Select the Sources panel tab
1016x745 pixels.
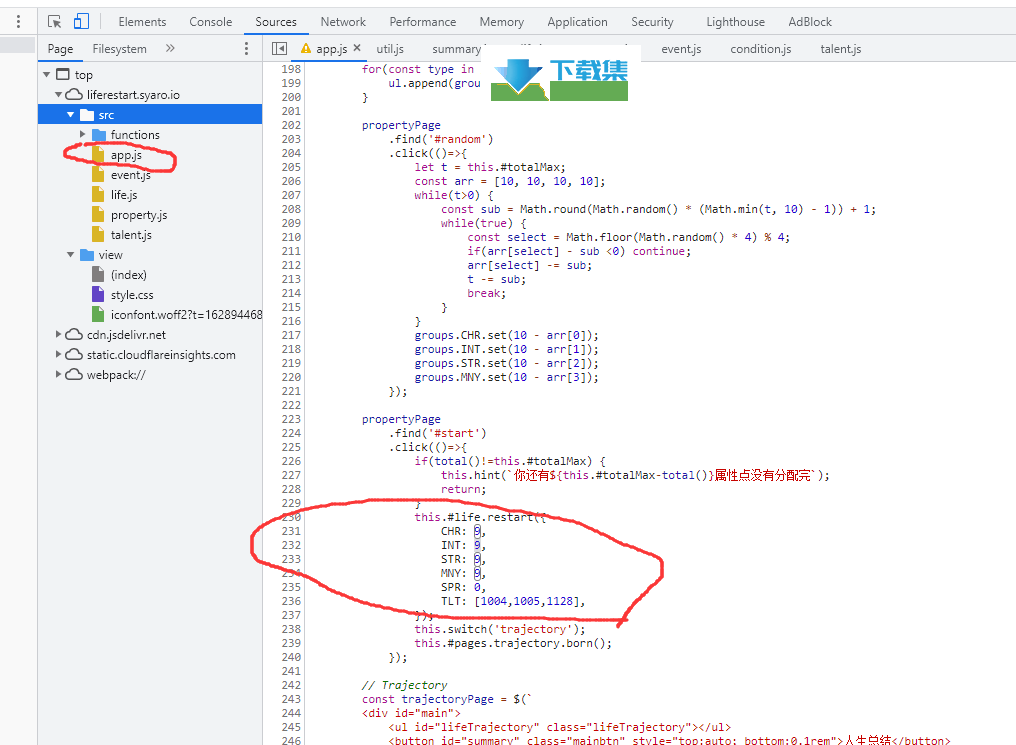tap(276, 22)
